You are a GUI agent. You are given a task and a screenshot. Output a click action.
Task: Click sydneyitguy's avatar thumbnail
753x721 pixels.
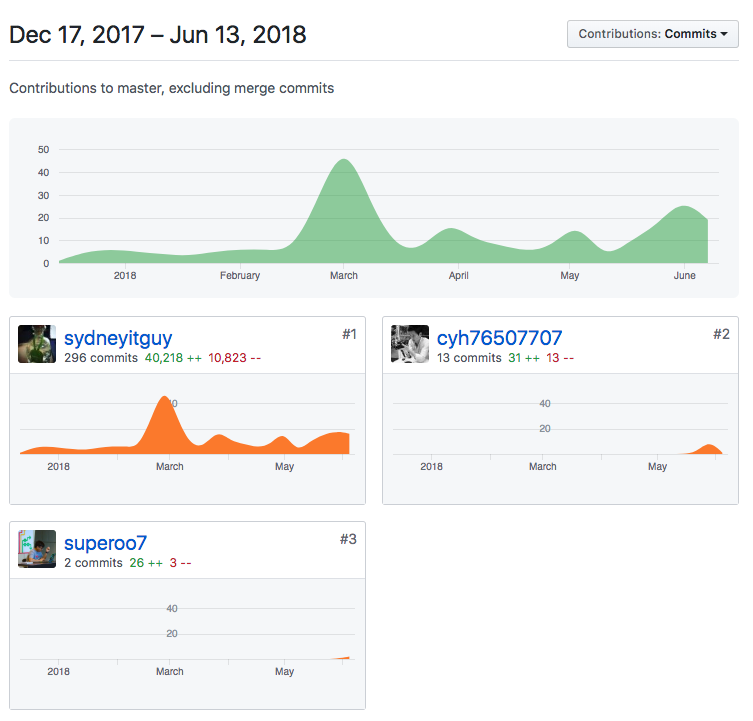(x=37, y=344)
